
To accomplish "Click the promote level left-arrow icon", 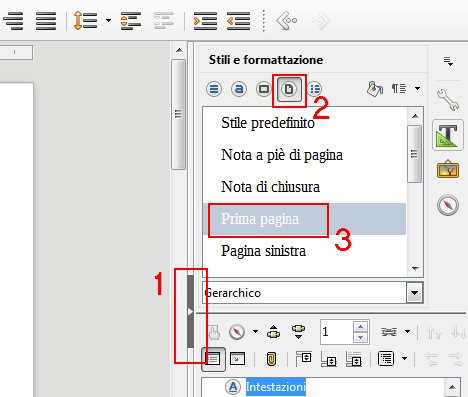I will (431, 359).
